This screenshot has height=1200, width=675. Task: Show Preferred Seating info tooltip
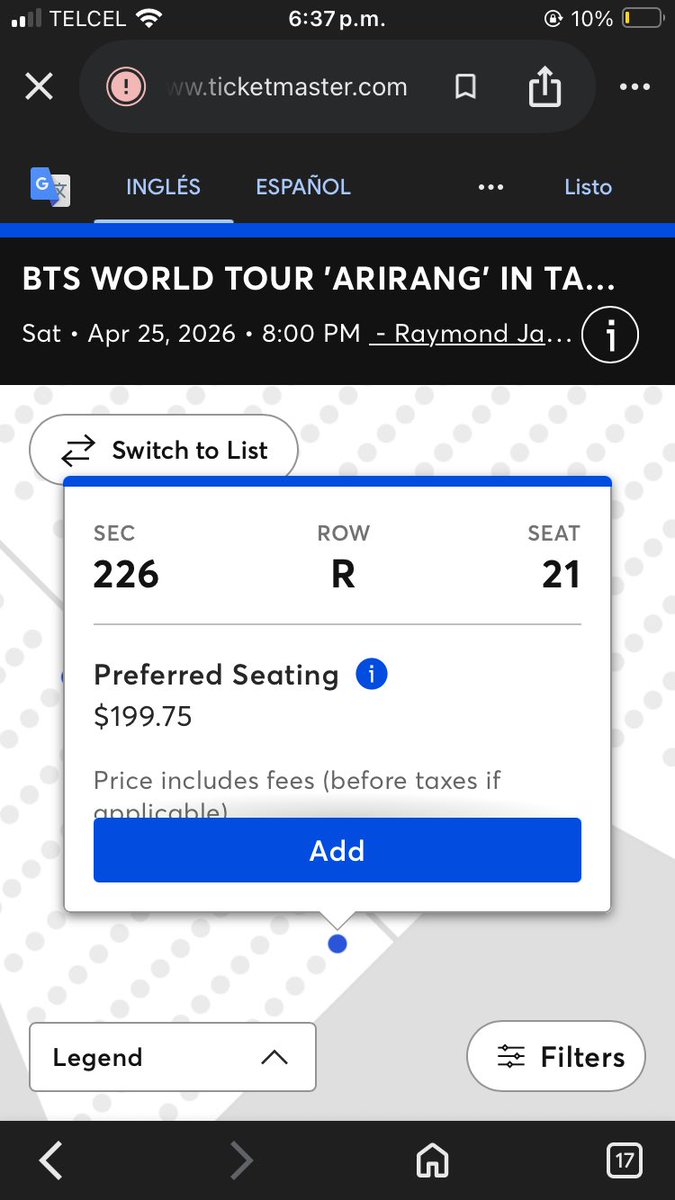371,675
